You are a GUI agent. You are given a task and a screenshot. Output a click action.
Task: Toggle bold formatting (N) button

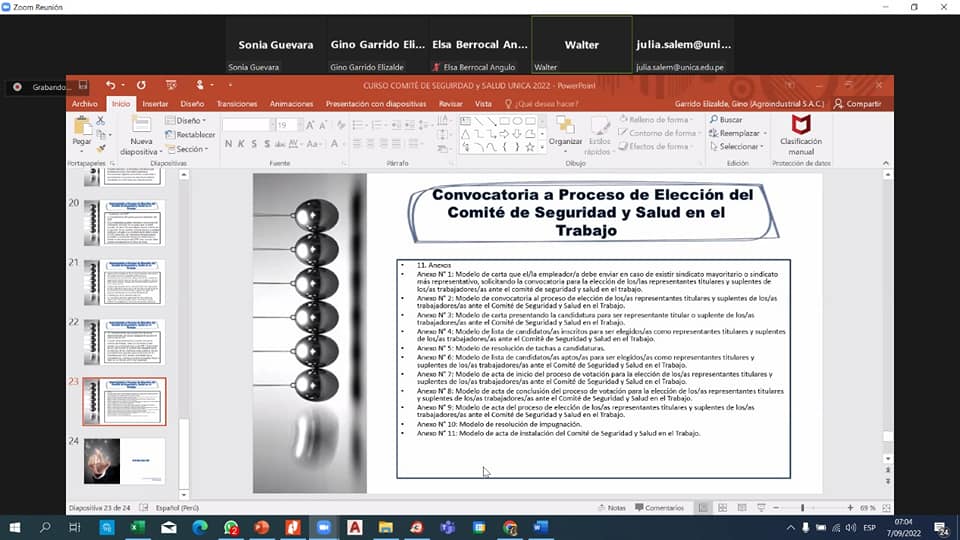pyautogui.click(x=228, y=144)
